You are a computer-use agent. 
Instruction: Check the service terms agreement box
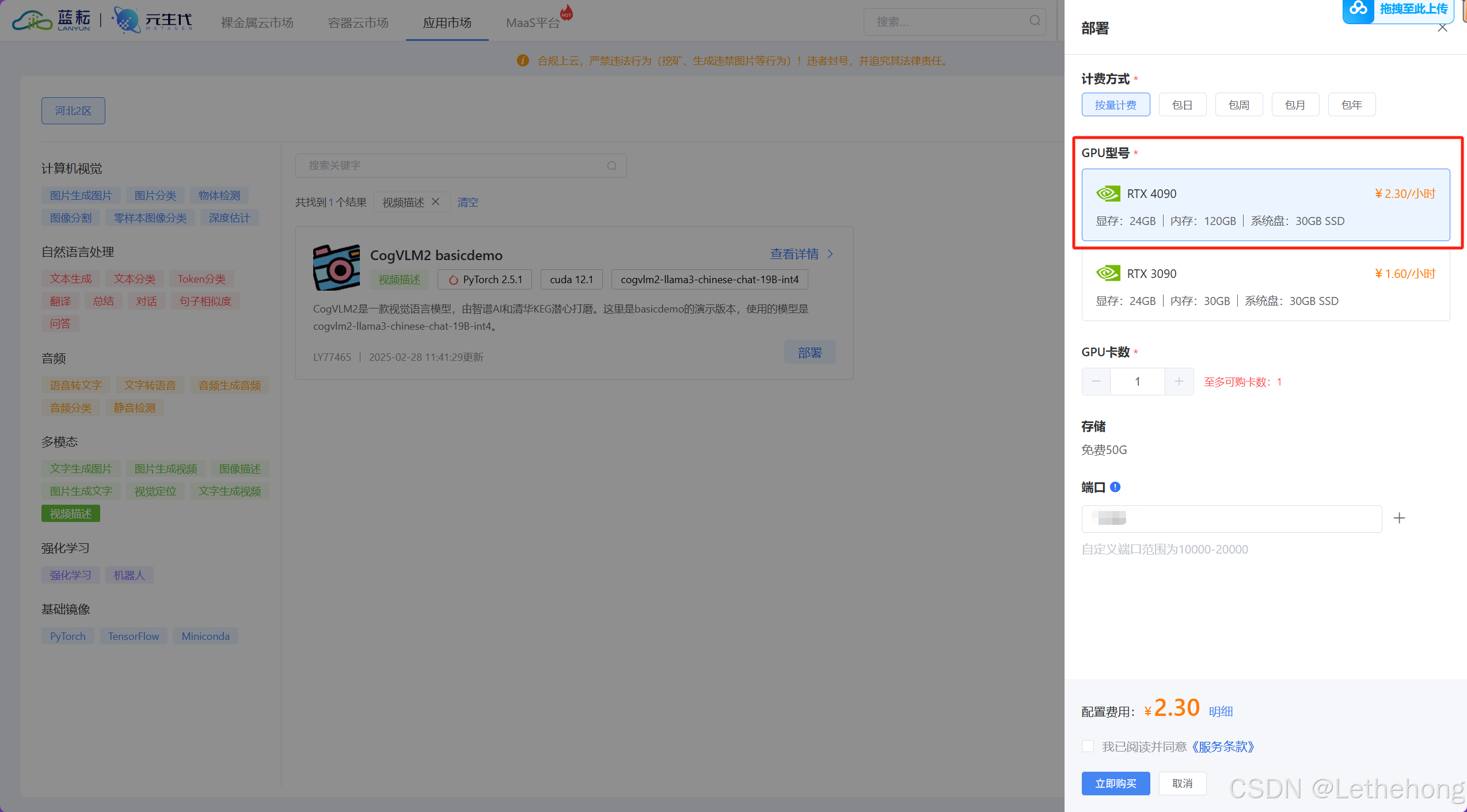1088,746
